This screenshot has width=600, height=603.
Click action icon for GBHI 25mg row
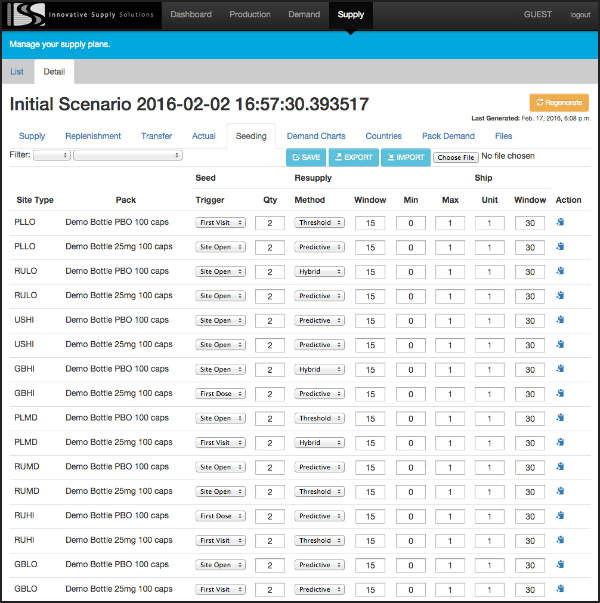tap(560, 393)
